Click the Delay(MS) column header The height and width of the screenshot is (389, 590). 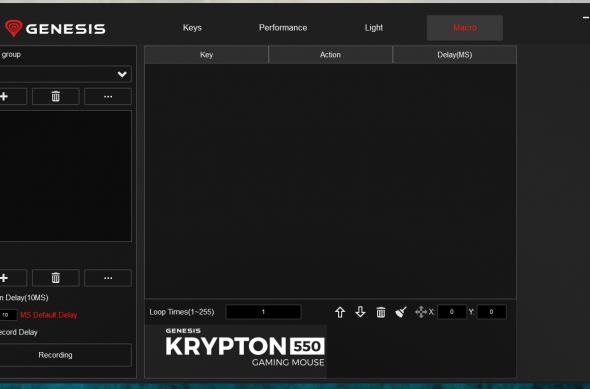(455, 55)
